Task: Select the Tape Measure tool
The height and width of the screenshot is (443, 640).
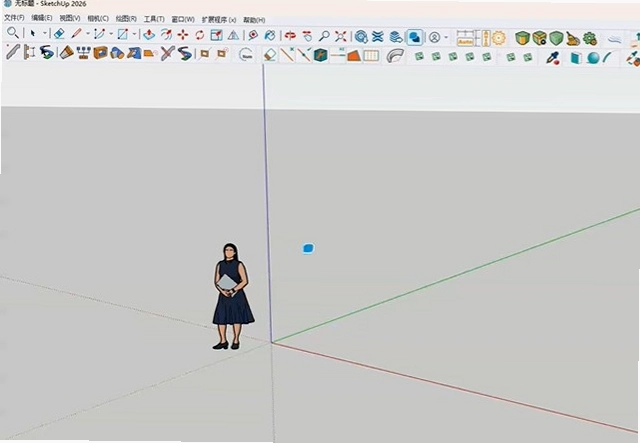Action: tap(253, 36)
